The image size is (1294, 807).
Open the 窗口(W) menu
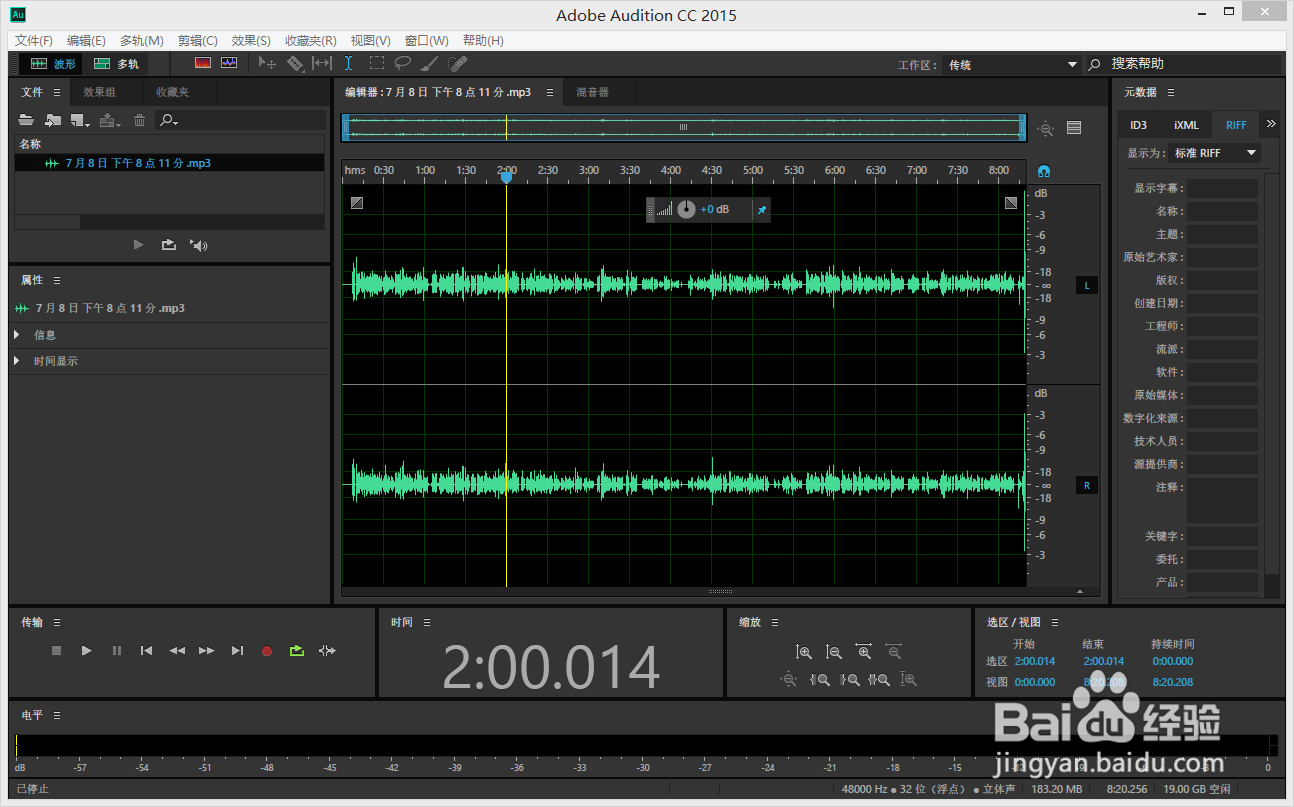click(x=427, y=40)
